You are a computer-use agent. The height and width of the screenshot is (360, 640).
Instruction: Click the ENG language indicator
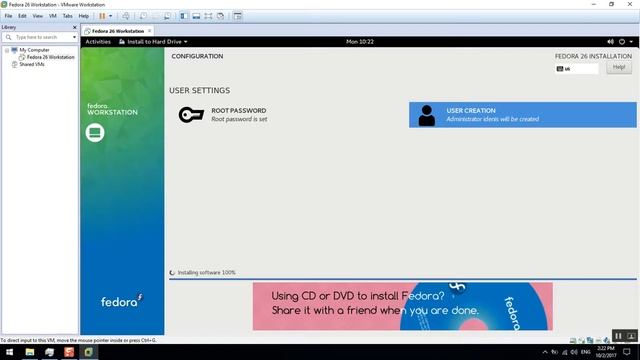pyautogui.click(x=586, y=352)
